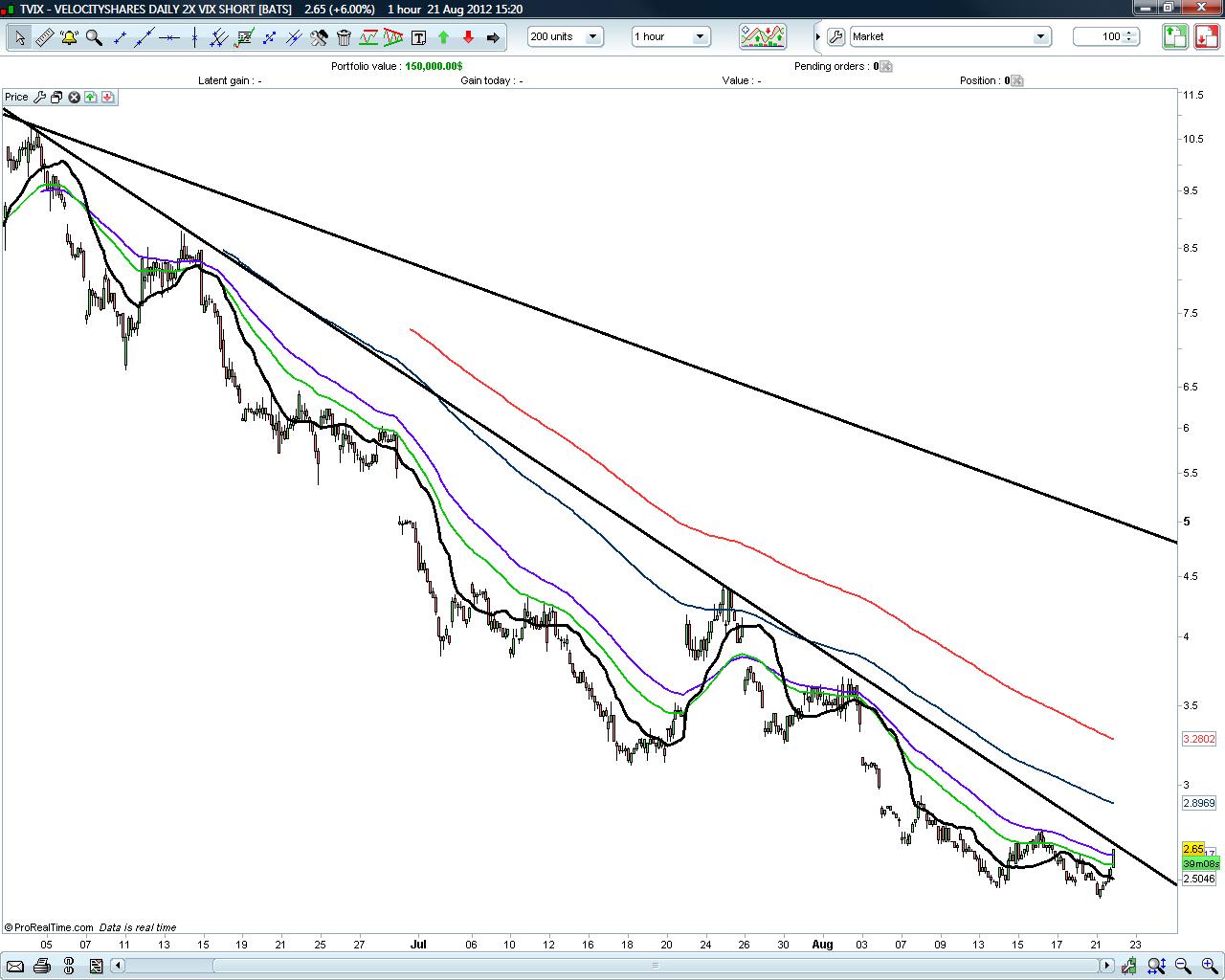
Task: Place a green up arrow marker
Action: (x=443, y=37)
